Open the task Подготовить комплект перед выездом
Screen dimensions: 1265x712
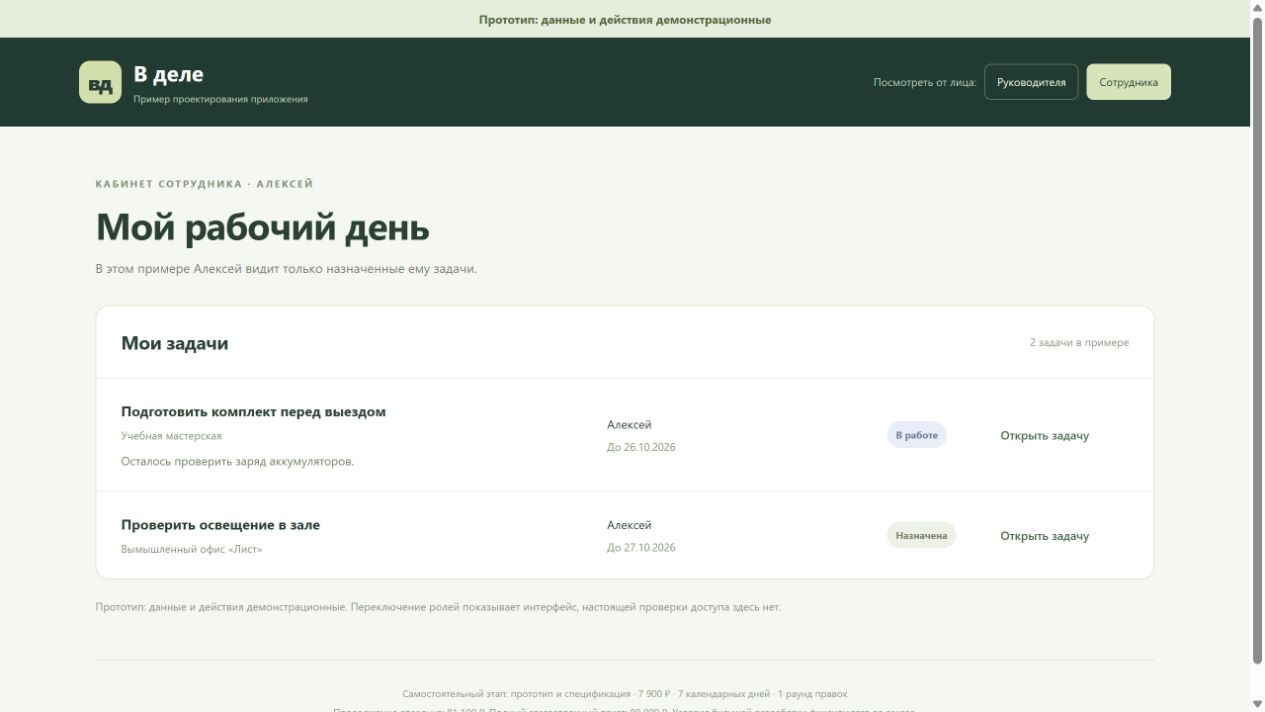point(1044,436)
